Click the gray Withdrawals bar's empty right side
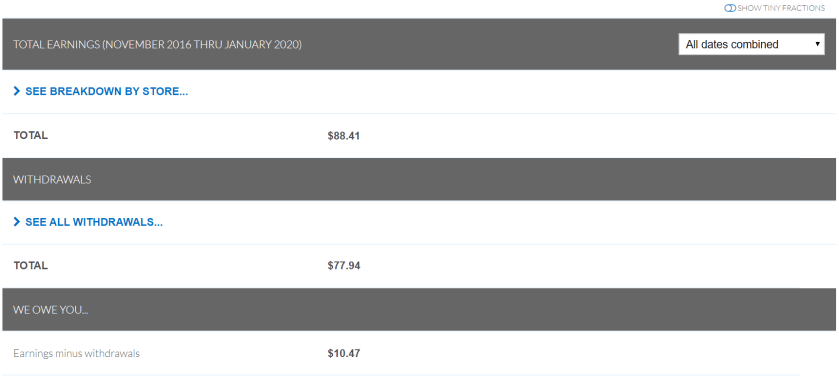This screenshot has width=839, height=378. click(x=589, y=179)
